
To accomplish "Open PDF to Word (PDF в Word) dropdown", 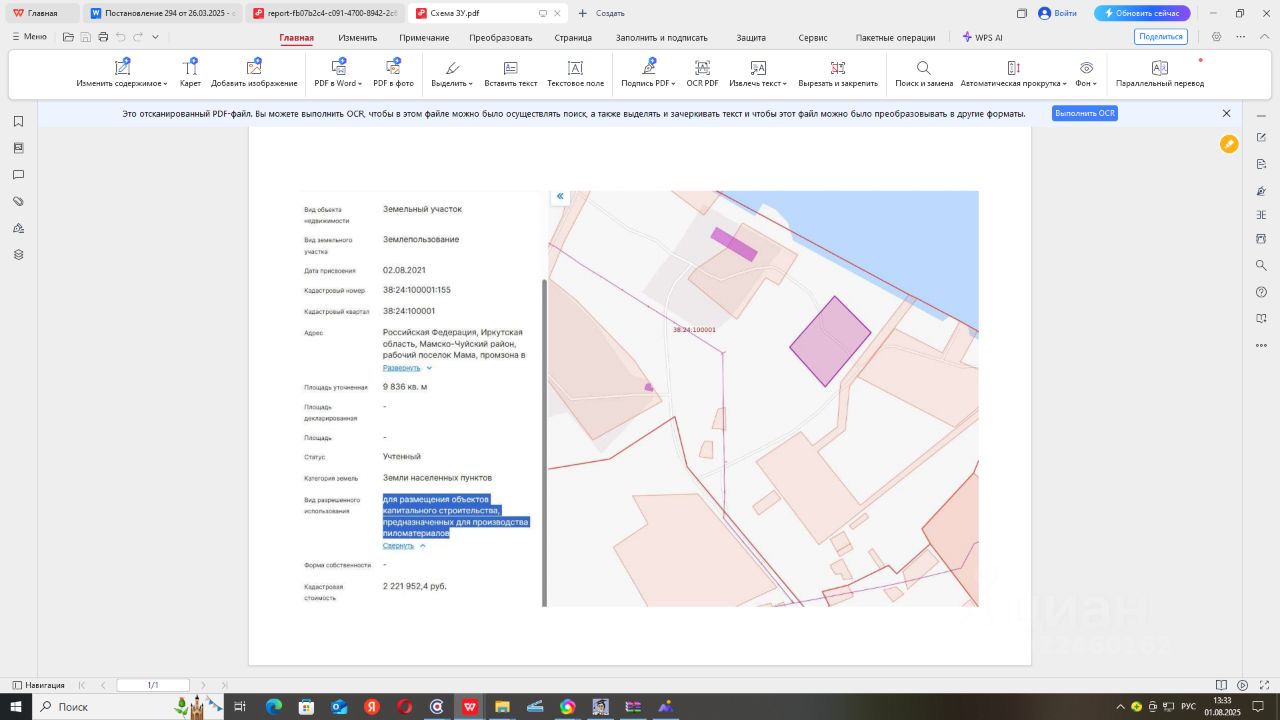I will tap(339, 83).
